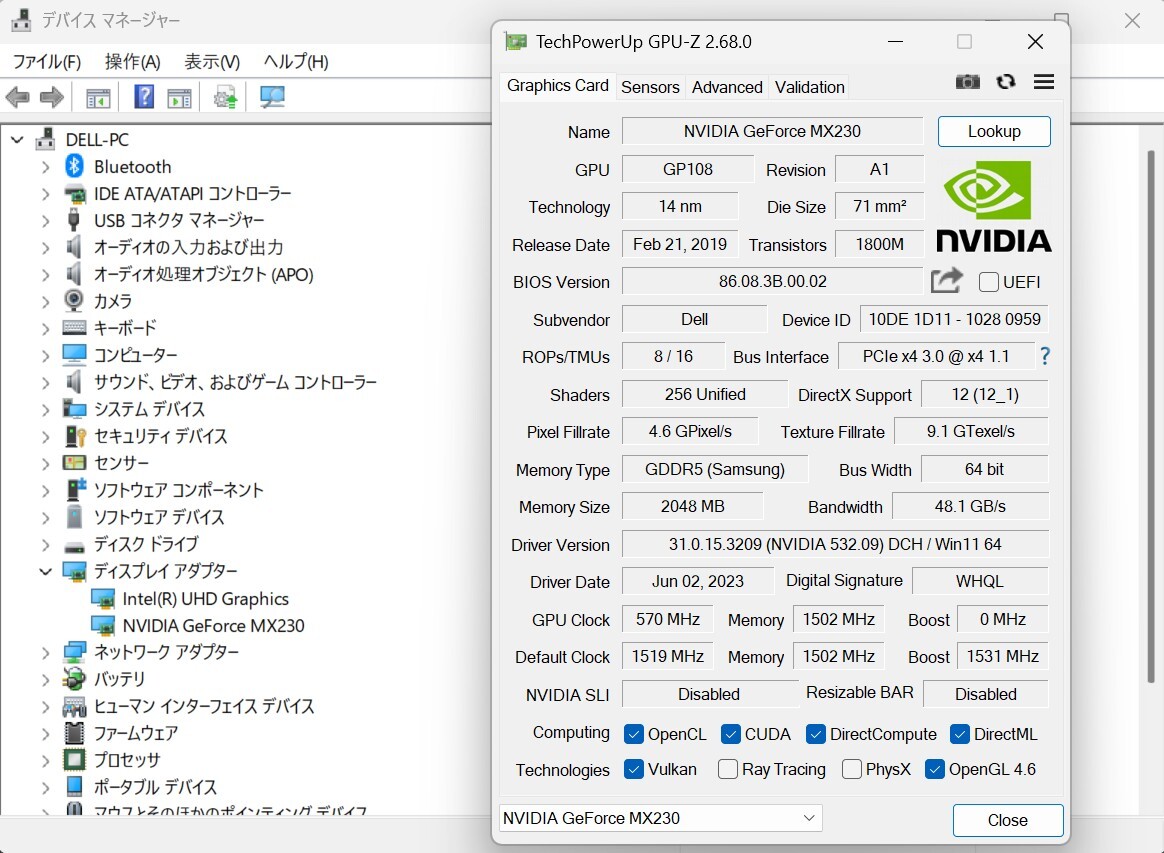Click the Bus Interface question mark icon
Screen dimensions: 1164x853
pos(1045,356)
